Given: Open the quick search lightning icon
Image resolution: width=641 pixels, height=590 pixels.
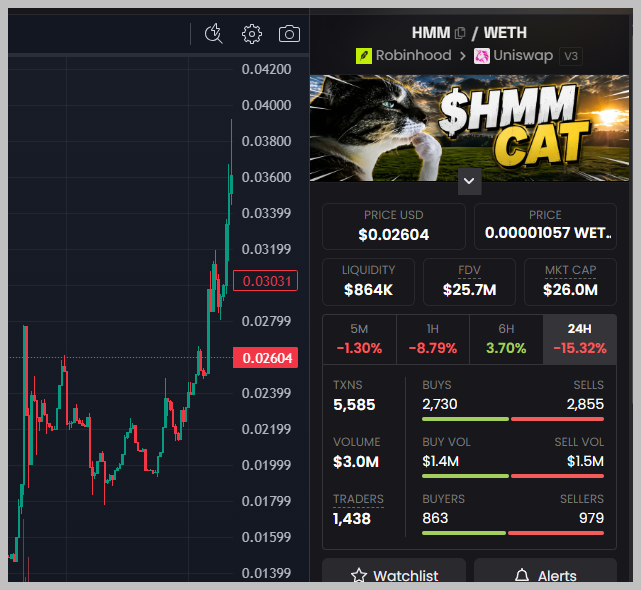Looking at the screenshot, I should coord(213,34).
